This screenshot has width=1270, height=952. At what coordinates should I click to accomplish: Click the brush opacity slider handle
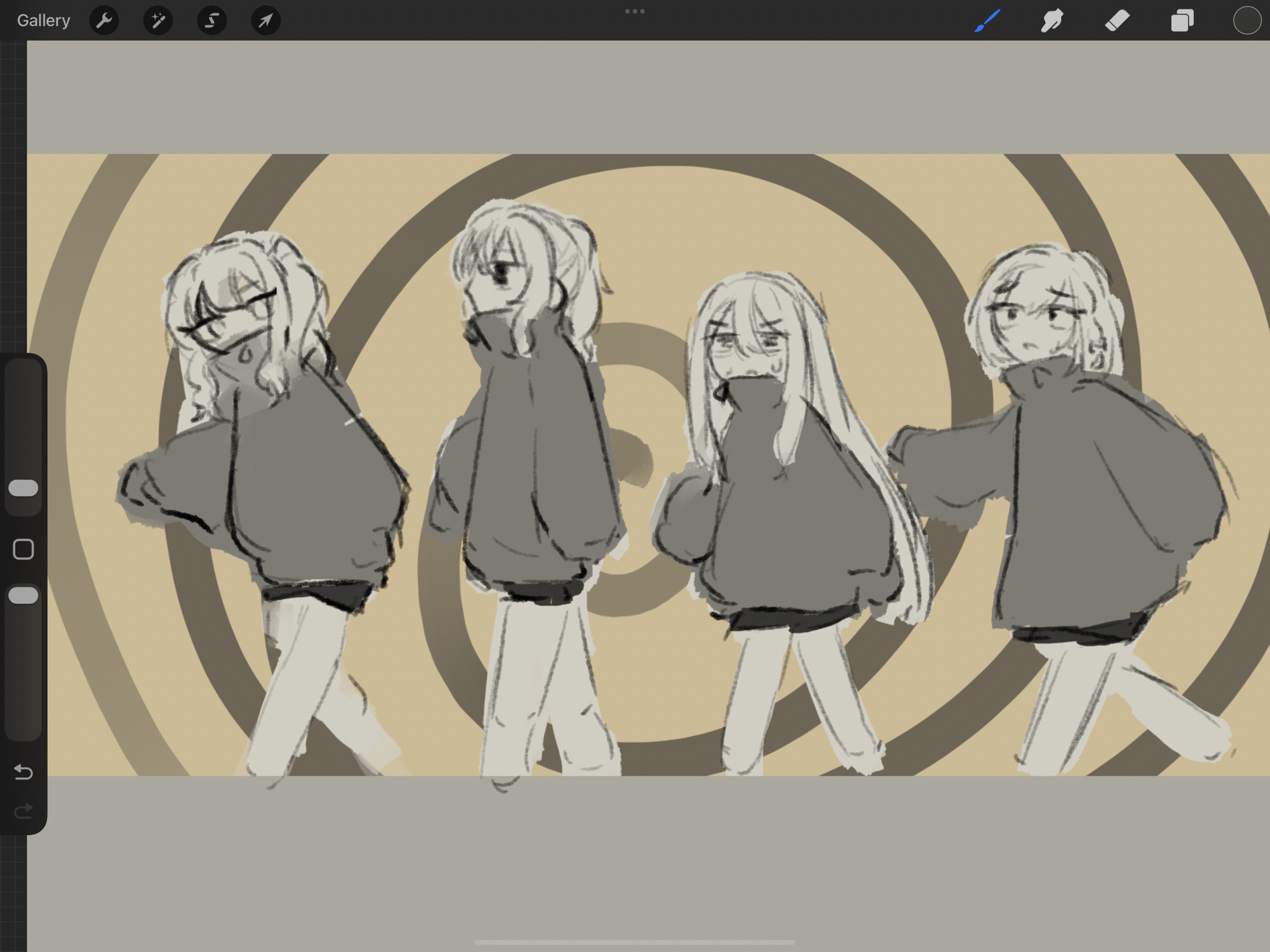23,595
